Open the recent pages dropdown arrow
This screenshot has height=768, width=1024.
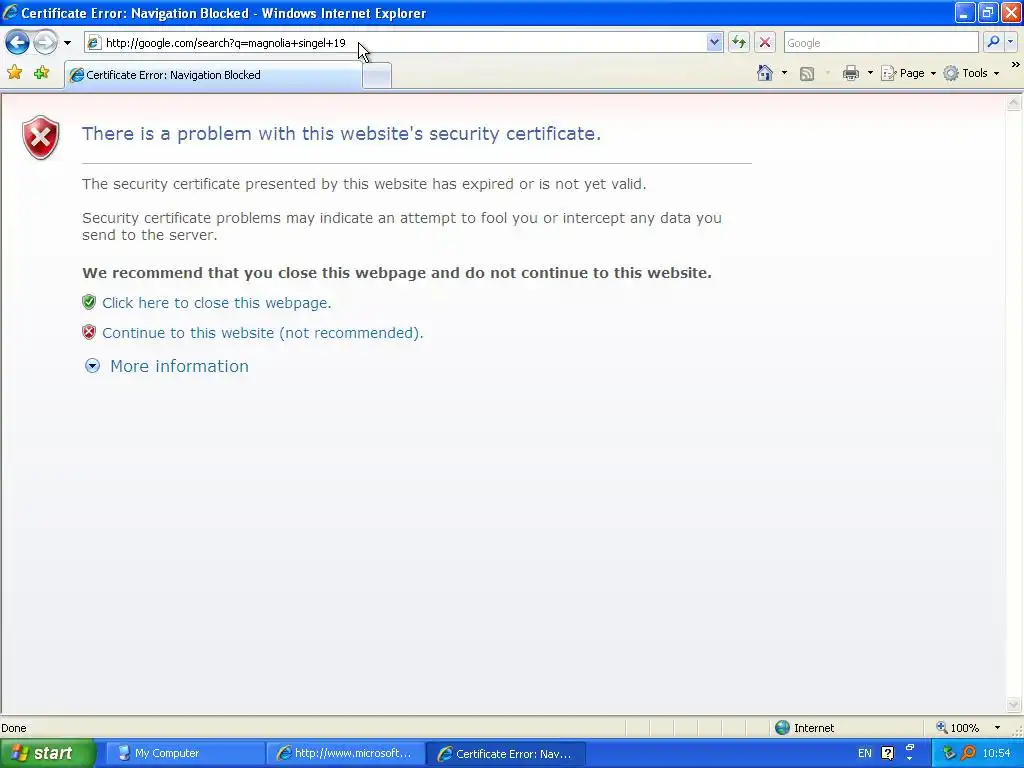(67, 43)
